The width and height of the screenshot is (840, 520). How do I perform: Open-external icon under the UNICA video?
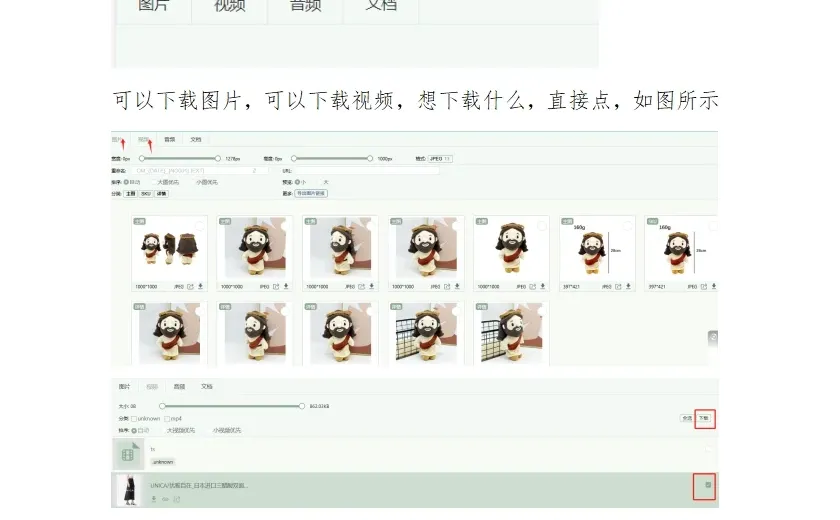(177, 499)
